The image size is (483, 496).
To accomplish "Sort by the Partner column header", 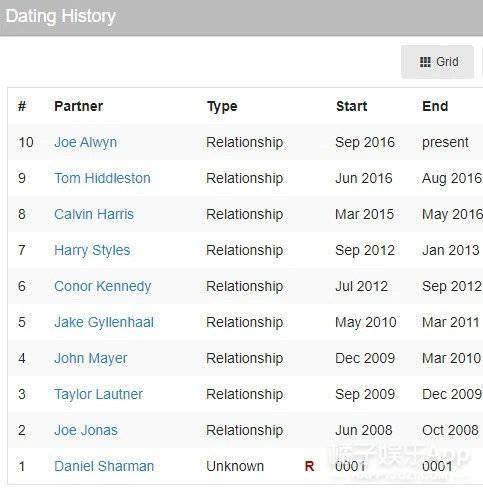I will click(79, 106).
